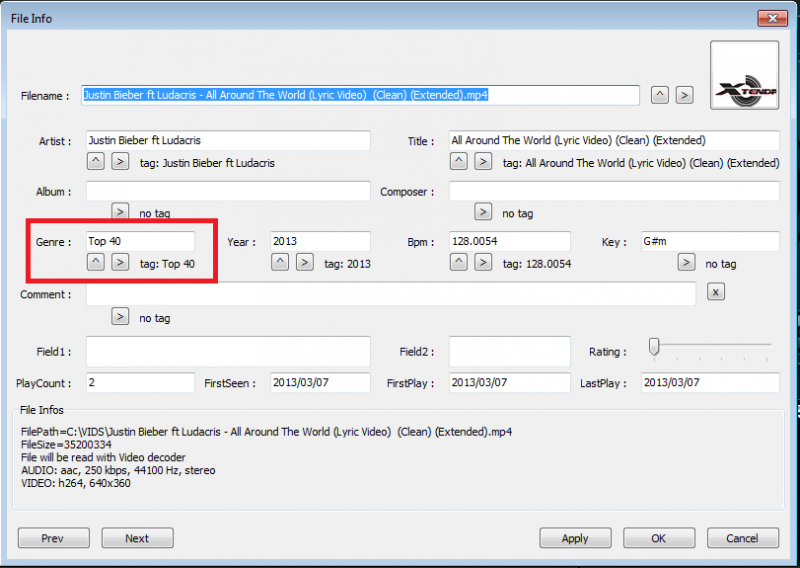Click into the empty Composer field
This screenshot has height=568, width=800.
614,191
